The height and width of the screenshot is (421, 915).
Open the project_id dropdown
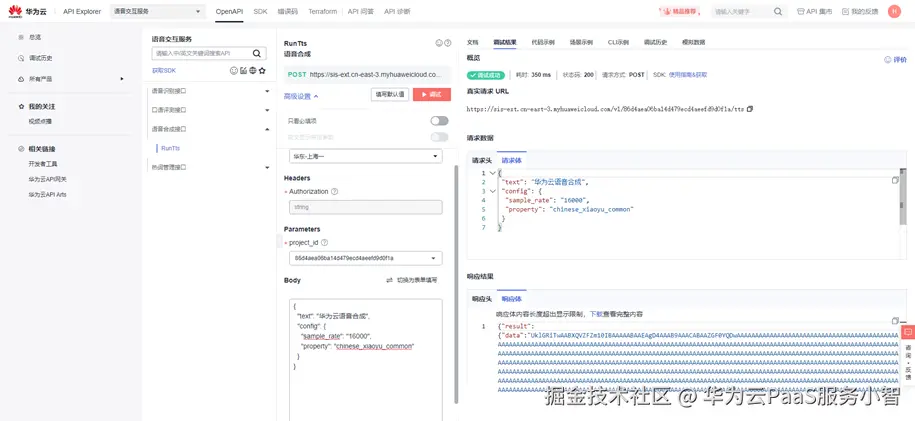(366, 258)
